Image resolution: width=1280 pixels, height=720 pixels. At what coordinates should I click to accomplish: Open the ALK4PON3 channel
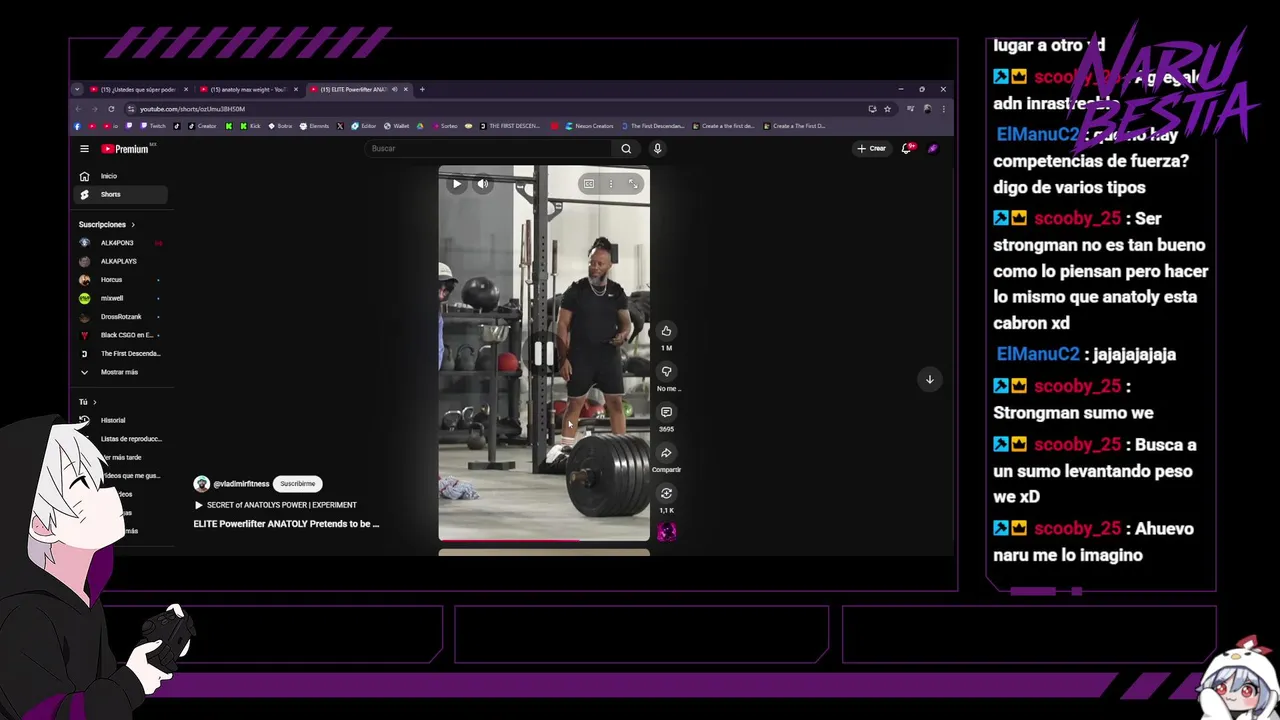coord(120,243)
